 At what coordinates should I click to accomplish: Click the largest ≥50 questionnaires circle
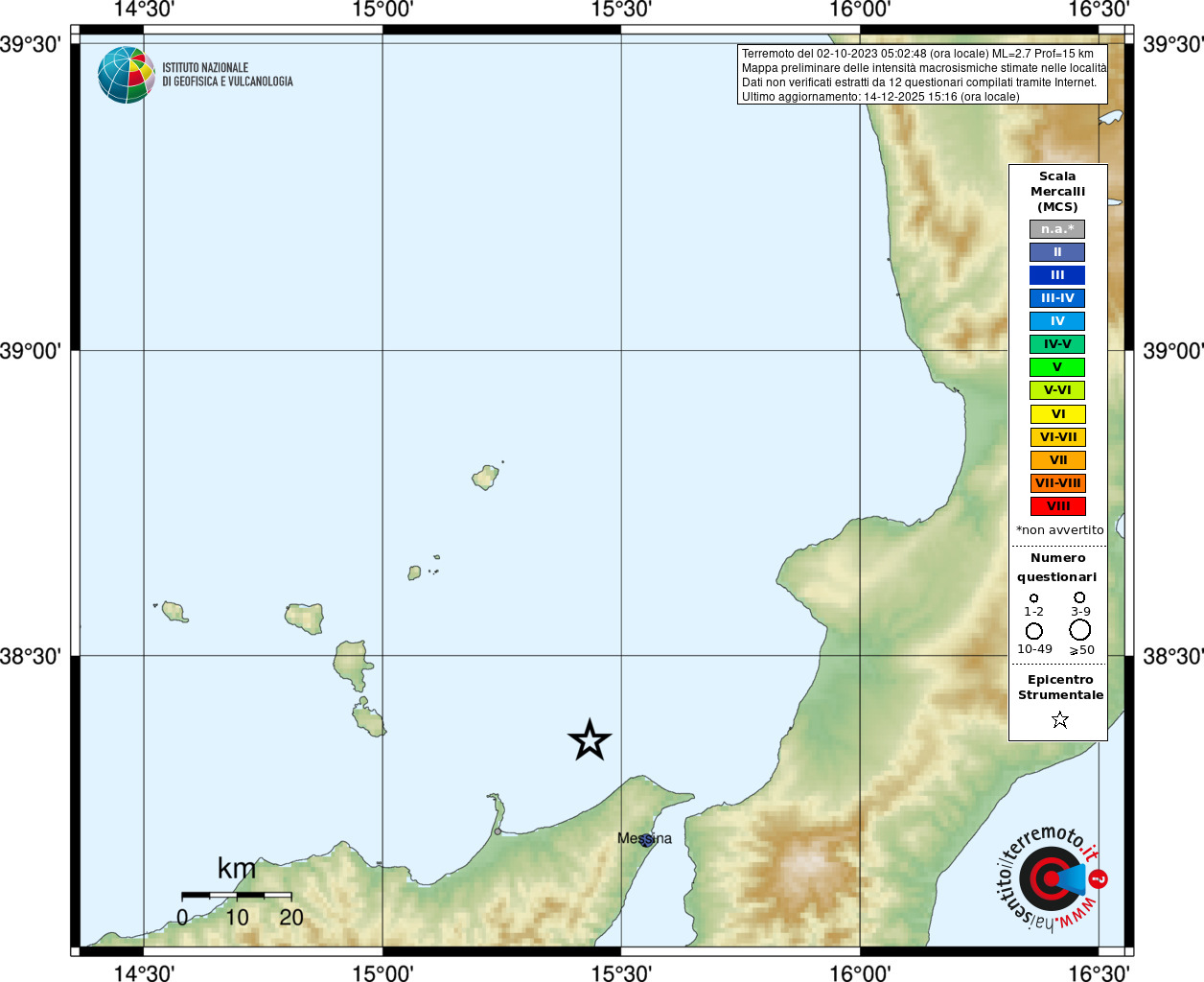(1080, 630)
